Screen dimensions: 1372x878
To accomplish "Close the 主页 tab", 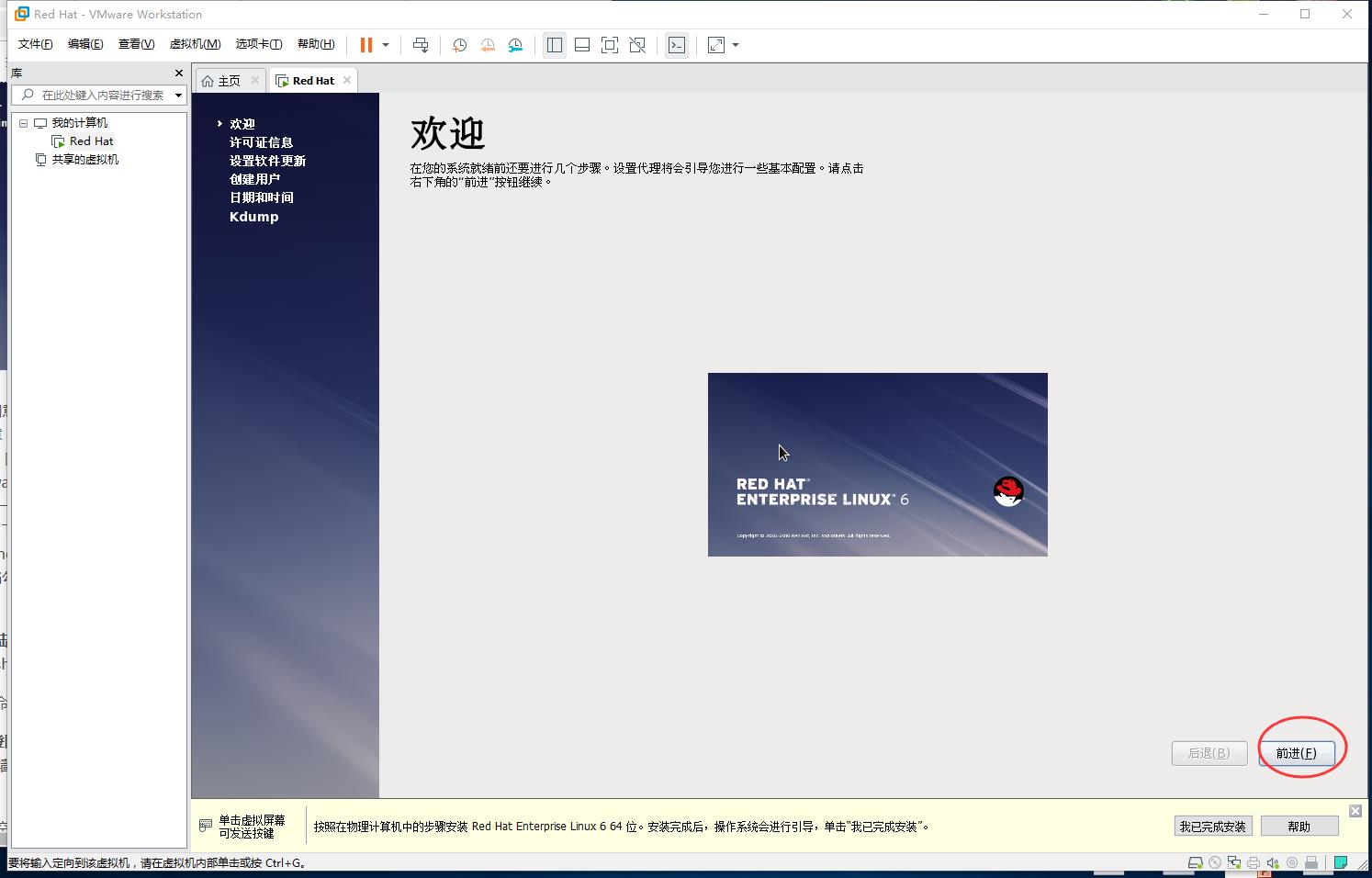I will 255,80.
